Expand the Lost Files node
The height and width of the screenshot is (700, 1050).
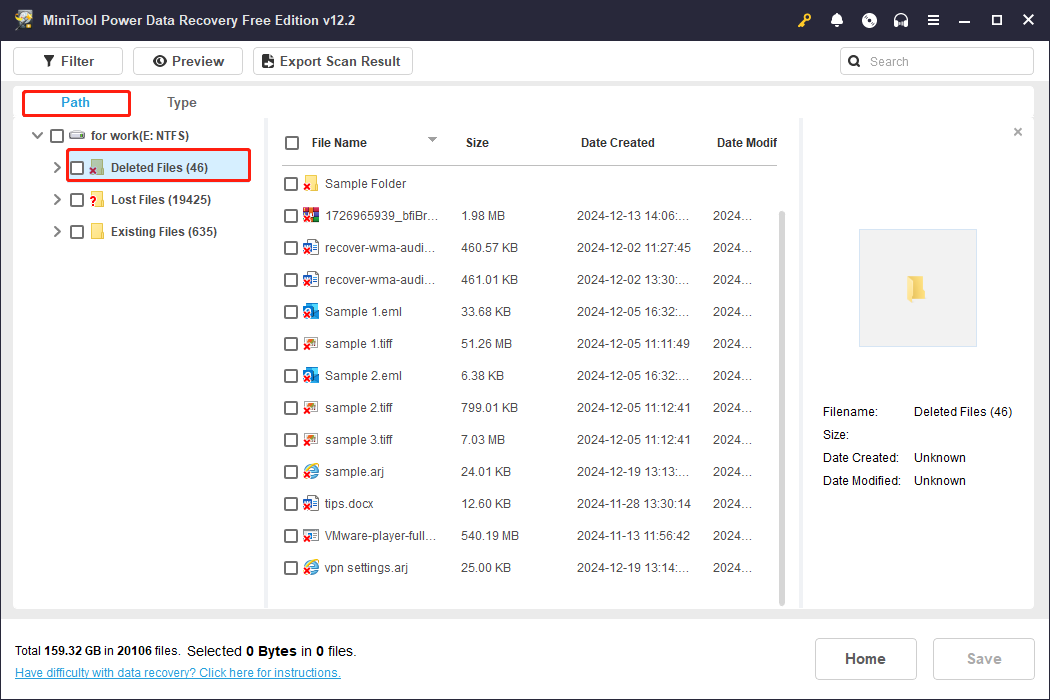click(57, 200)
